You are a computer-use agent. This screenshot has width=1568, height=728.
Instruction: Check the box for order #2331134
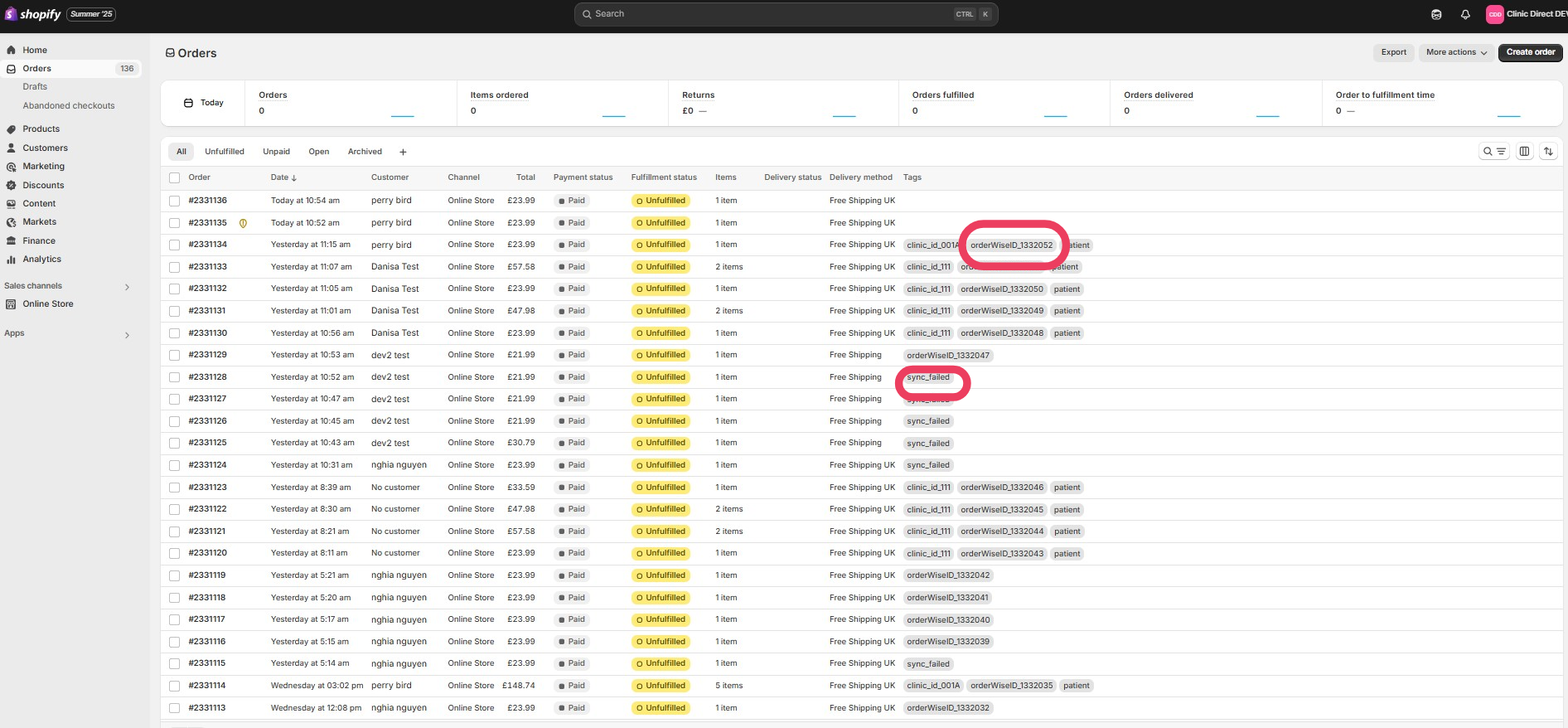pos(174,245)
